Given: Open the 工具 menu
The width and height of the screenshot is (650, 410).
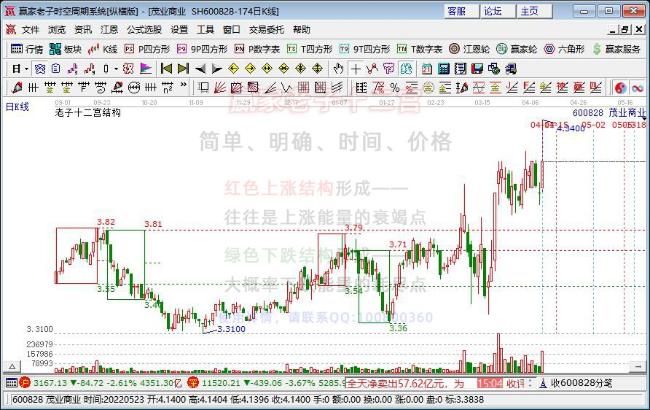Looking at the screenshot, I should (x=205, y=29).
